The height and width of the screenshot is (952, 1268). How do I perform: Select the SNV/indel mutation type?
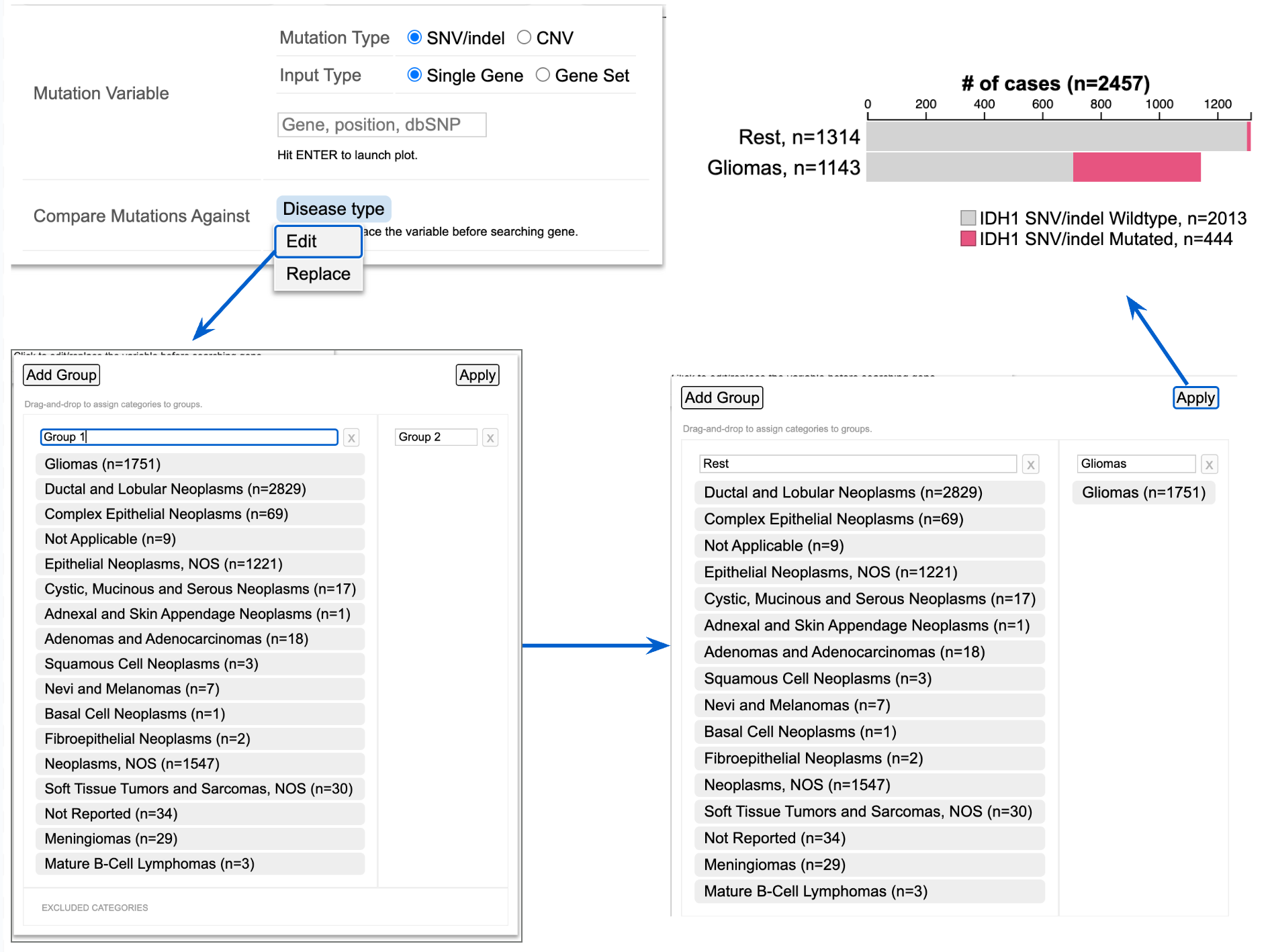[x=415, y=38]
